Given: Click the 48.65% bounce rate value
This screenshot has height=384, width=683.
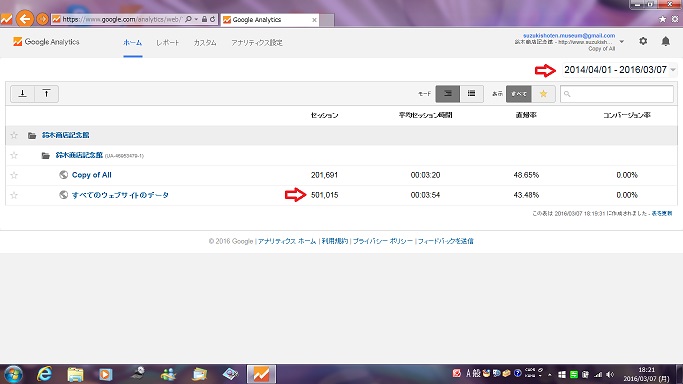Looking at the screenshot, I should coord(526,175).
